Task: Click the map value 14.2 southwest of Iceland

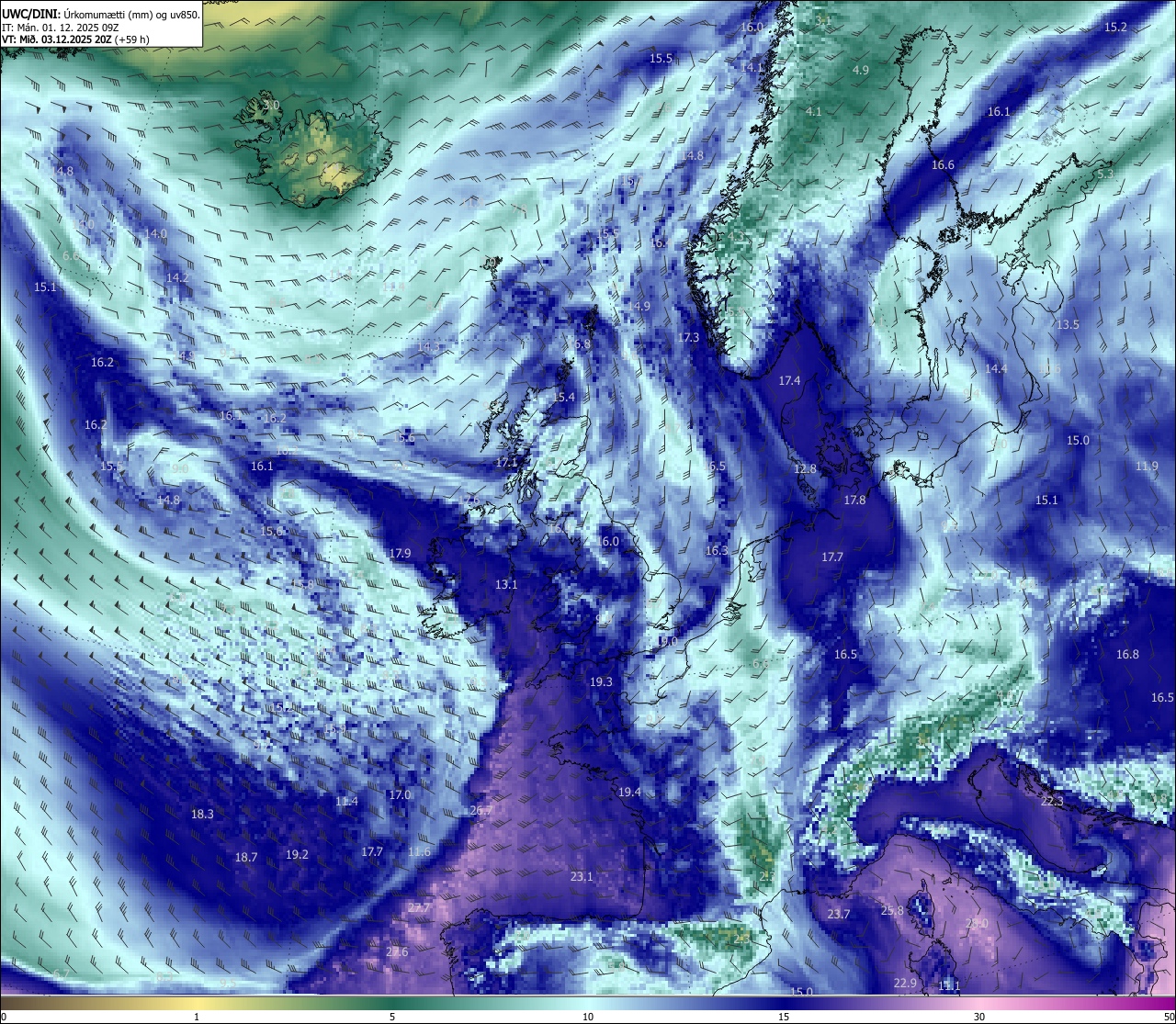Action: click(x=177, y=278)
